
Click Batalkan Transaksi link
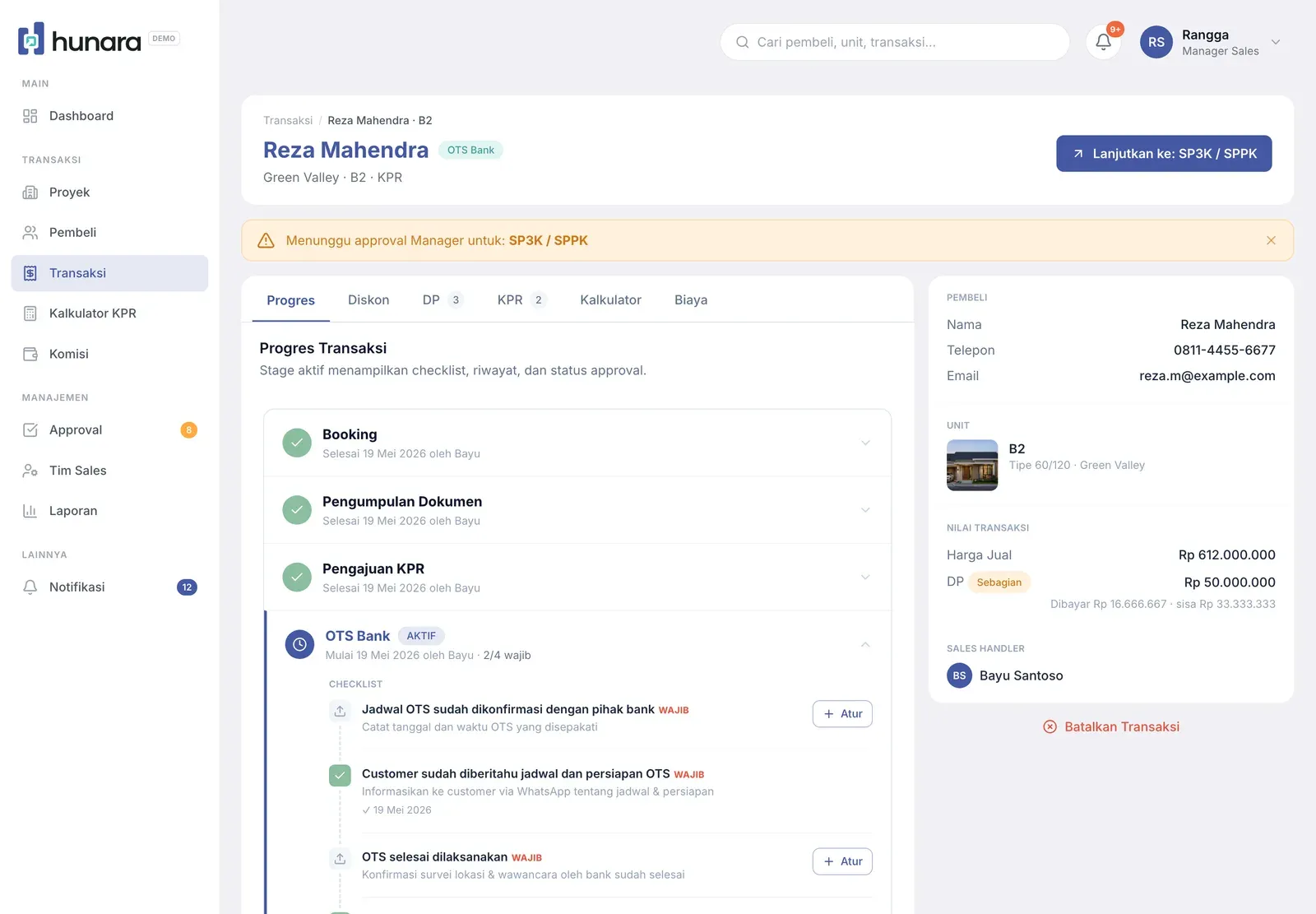point(1111,726)
